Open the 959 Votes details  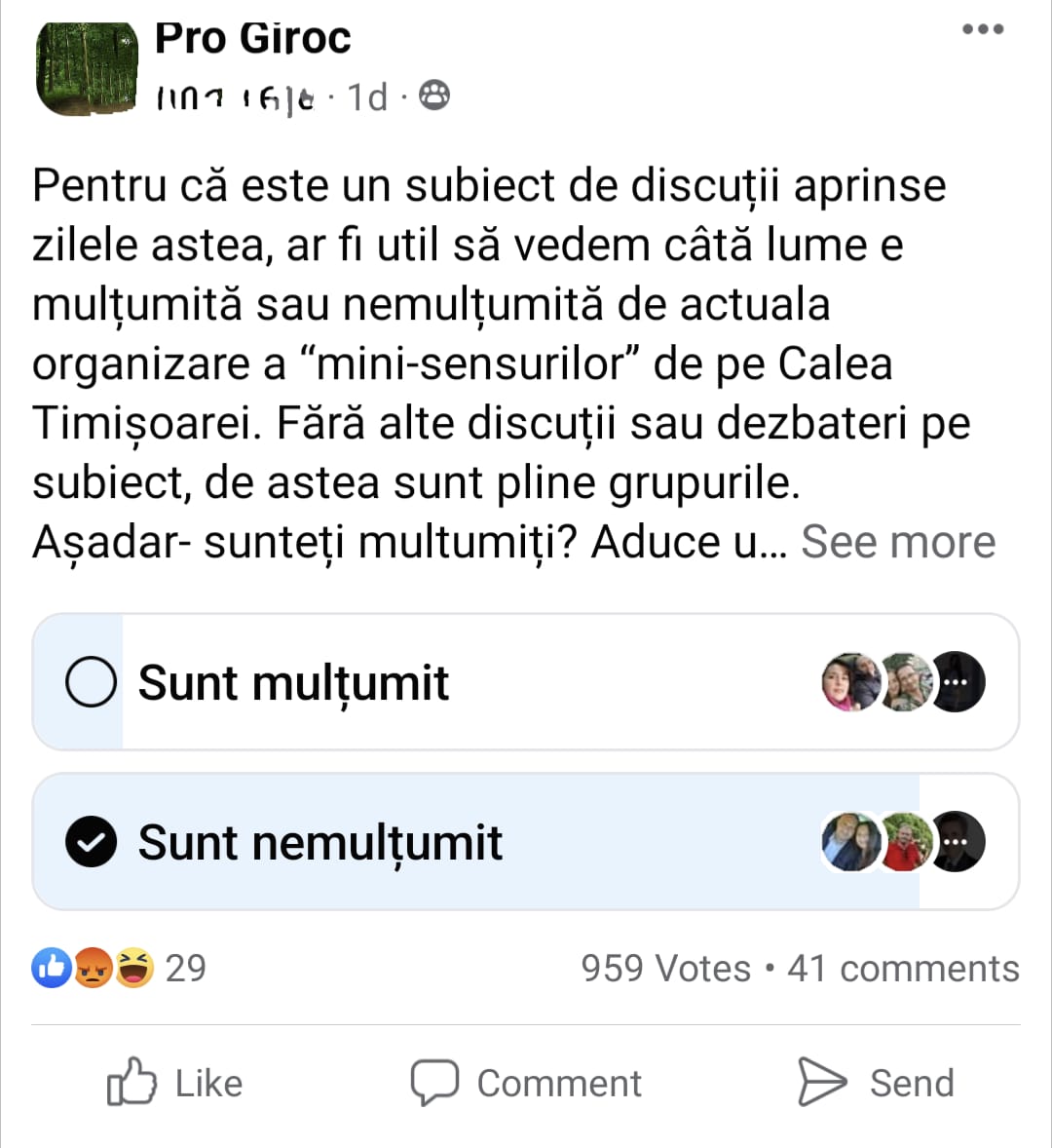666,969
